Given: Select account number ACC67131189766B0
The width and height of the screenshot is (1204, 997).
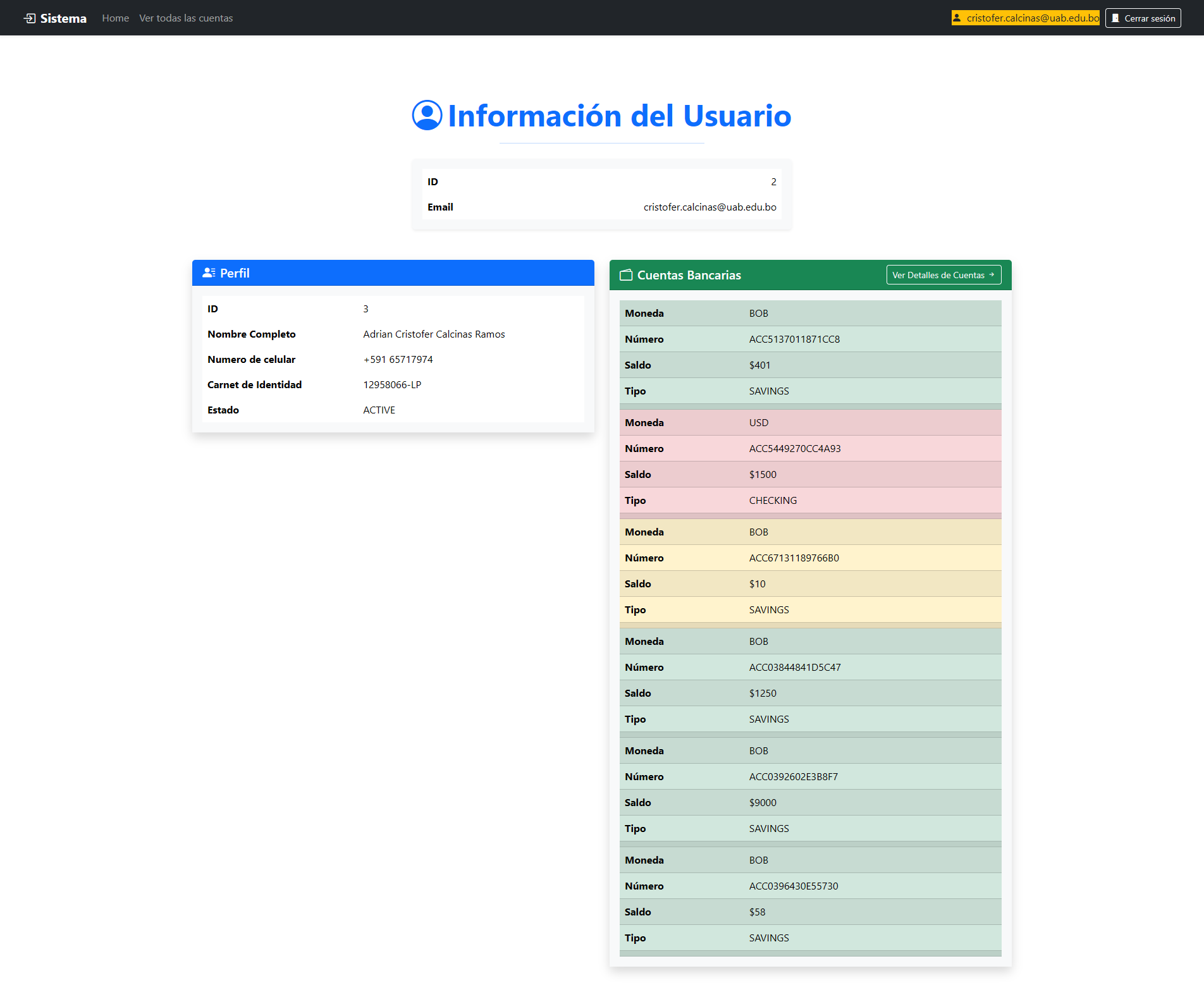Looking at the screenshot, I should point(794,558).
